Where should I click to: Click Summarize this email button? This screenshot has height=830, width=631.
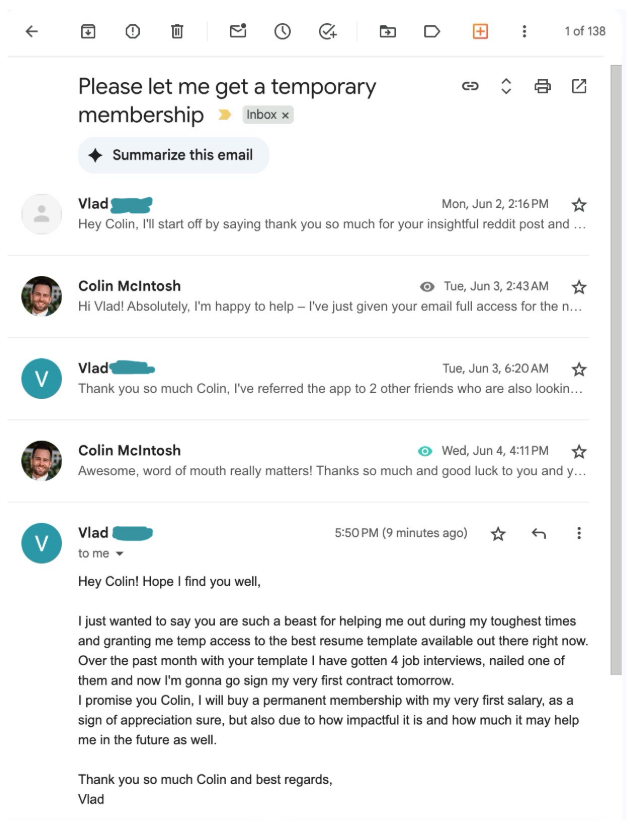(x=174, y=155)
